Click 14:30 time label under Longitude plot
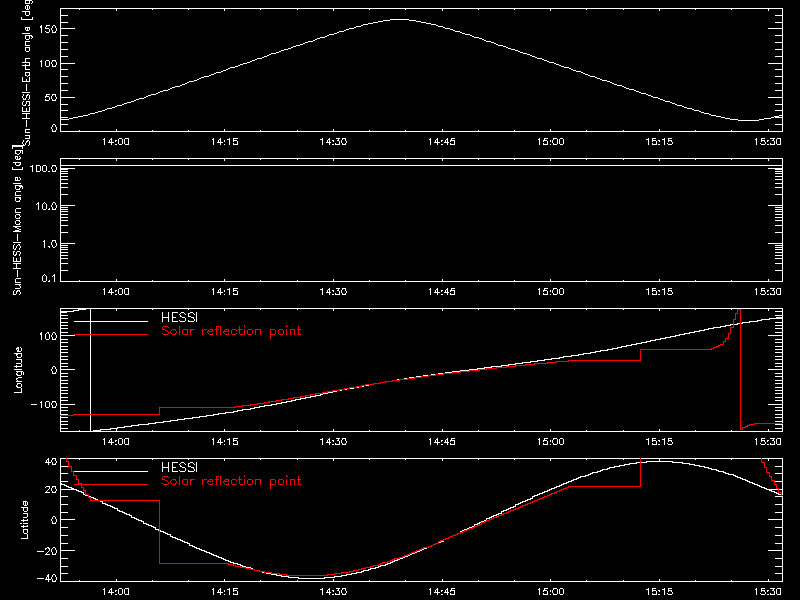This screenshot has width=800, height=600. pyautogui.click(x=333, y=442)
